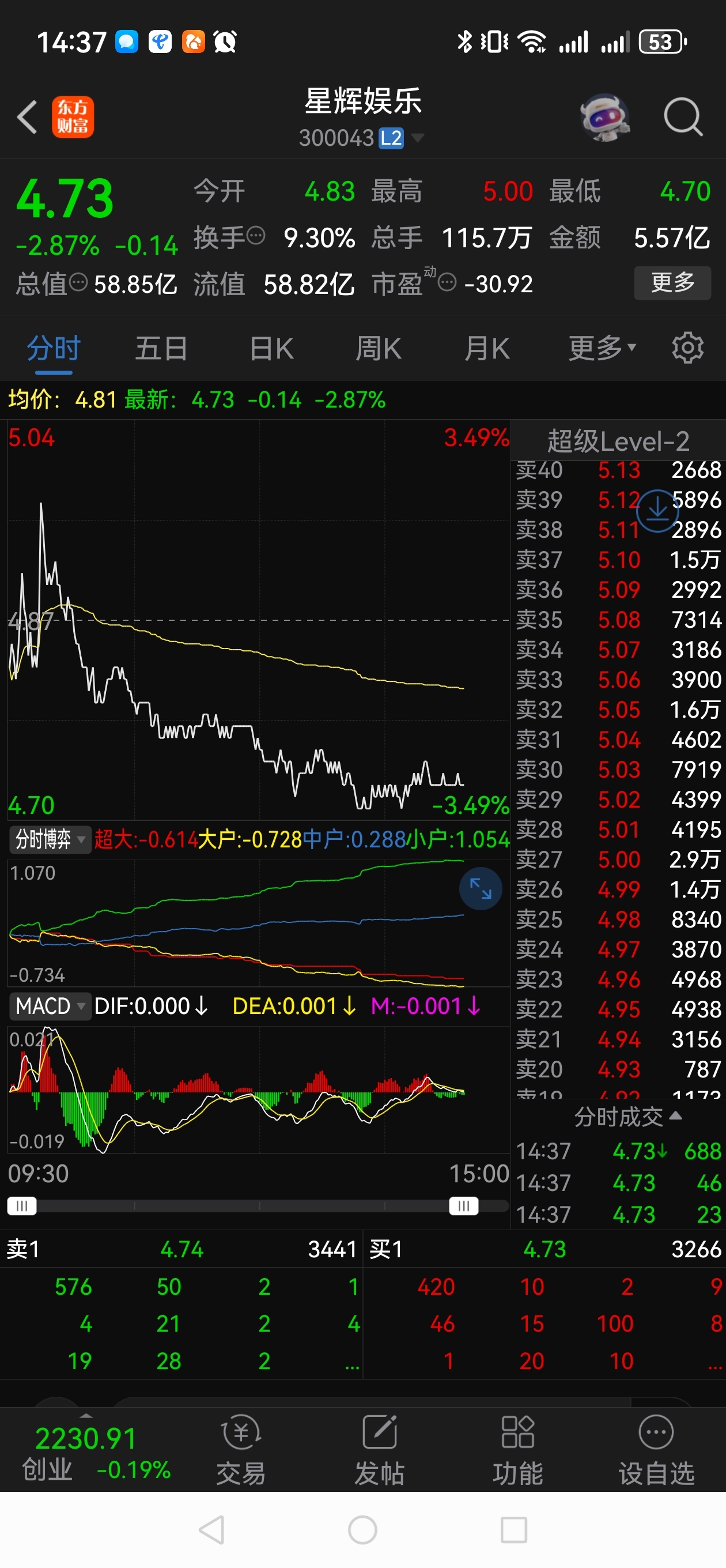The image size is (726, 1568).
Task: Tap the 分时博弈 fund flow chart
Action: (x=259, y=922)
